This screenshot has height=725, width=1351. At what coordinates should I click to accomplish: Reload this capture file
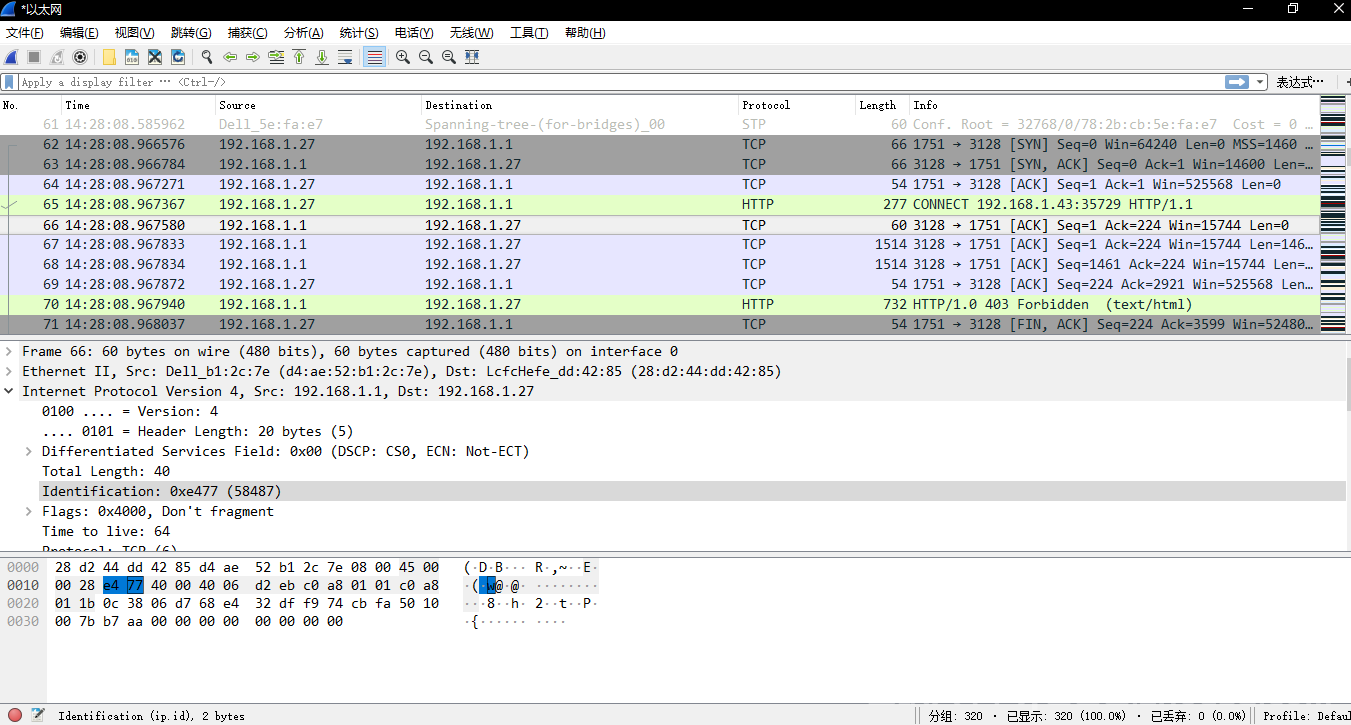178,57
